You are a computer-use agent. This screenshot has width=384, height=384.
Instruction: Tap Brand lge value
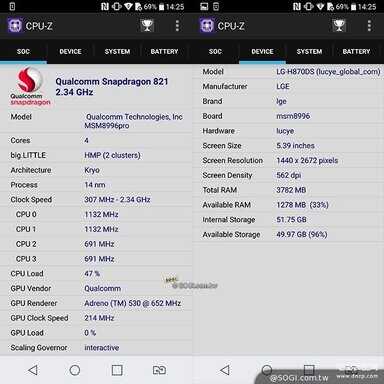(x=281, y=101)
